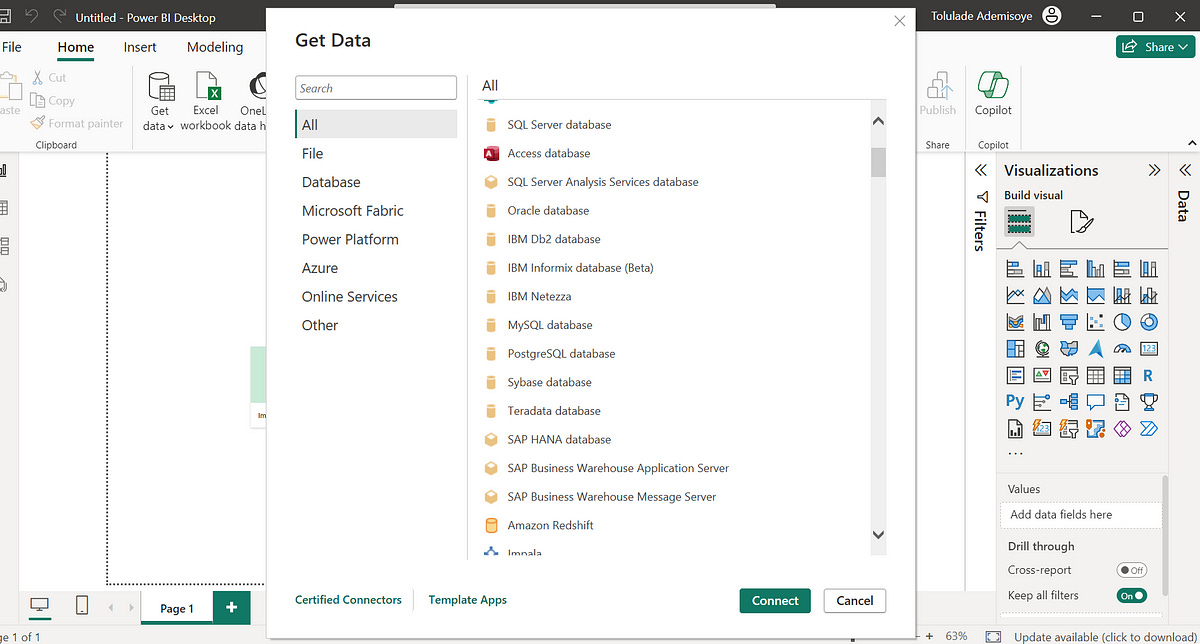Select the Microsoft Fabric category
The width and height of the screenshot is (1200, 644).
tap(376, 211)
